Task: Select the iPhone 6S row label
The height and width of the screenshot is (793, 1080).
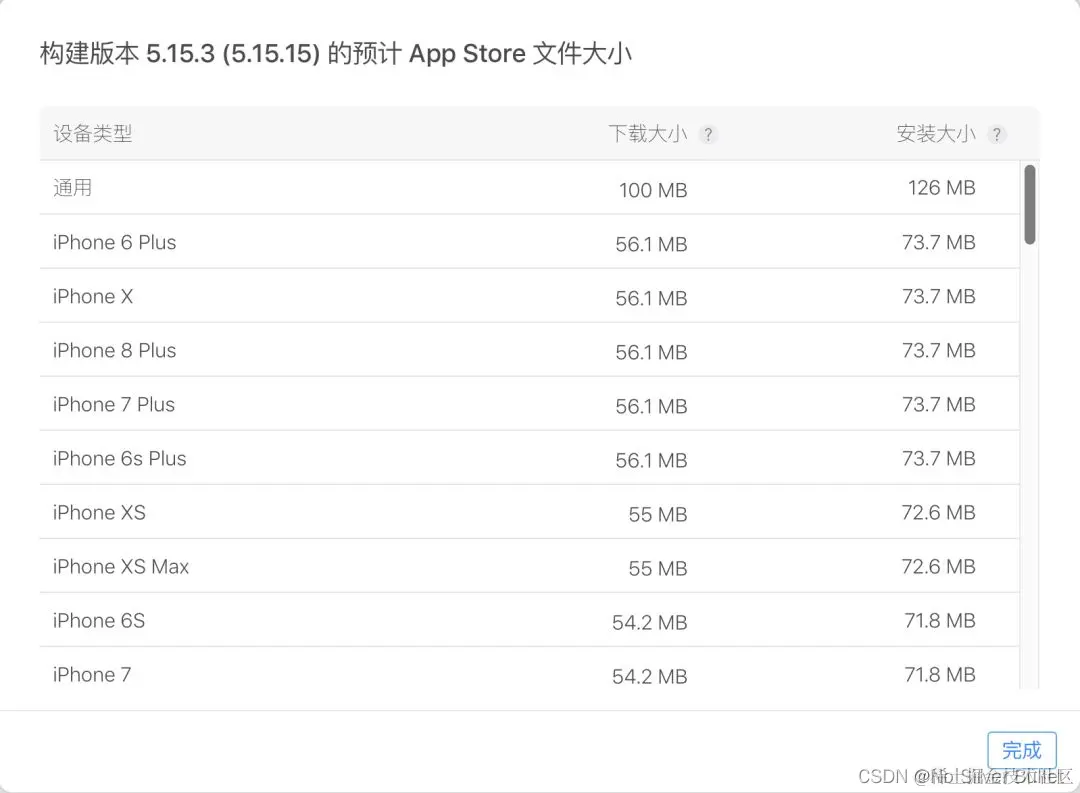Action: (x=99, y=621)
